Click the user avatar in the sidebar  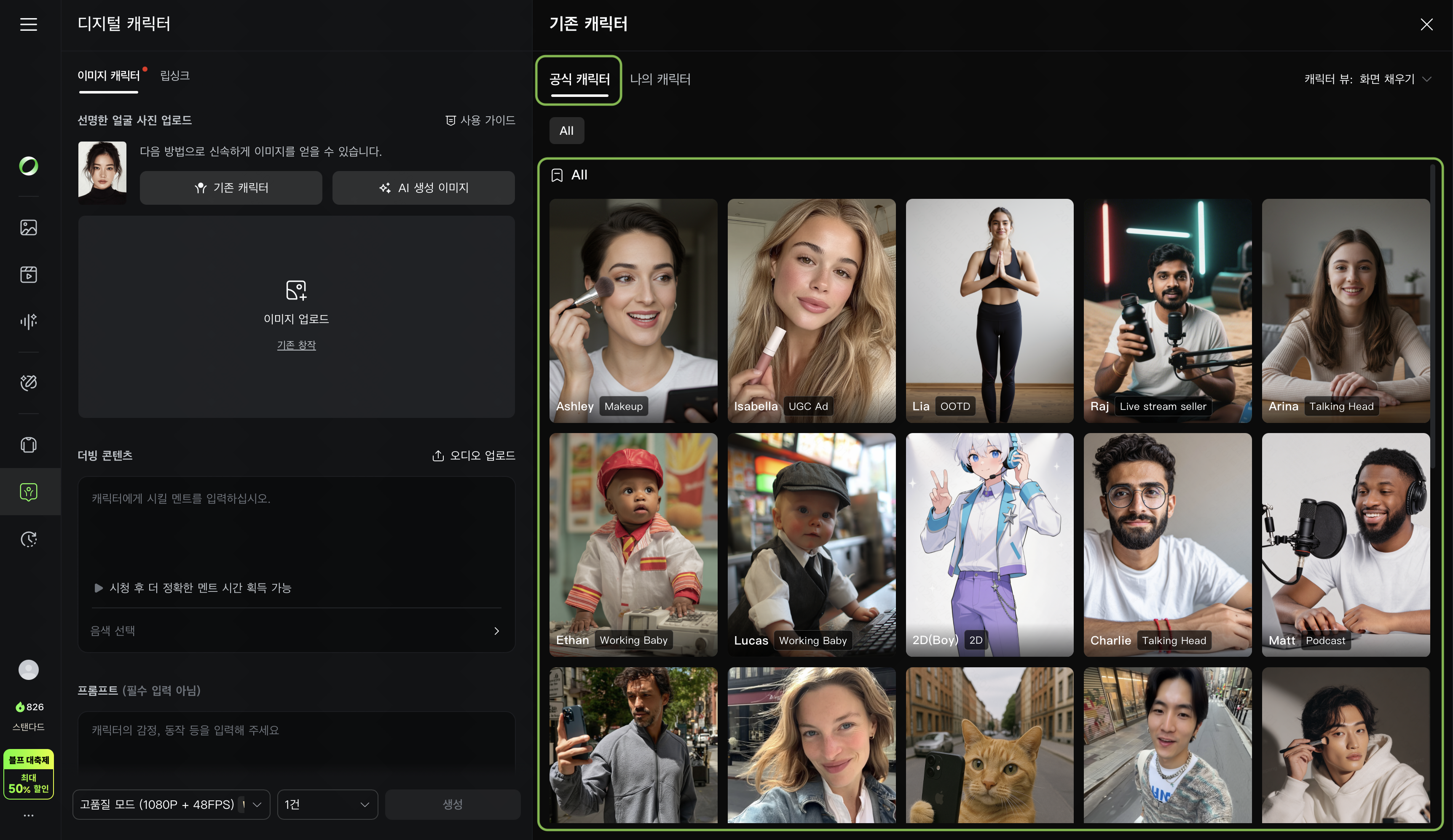click(x=28, y=670)
